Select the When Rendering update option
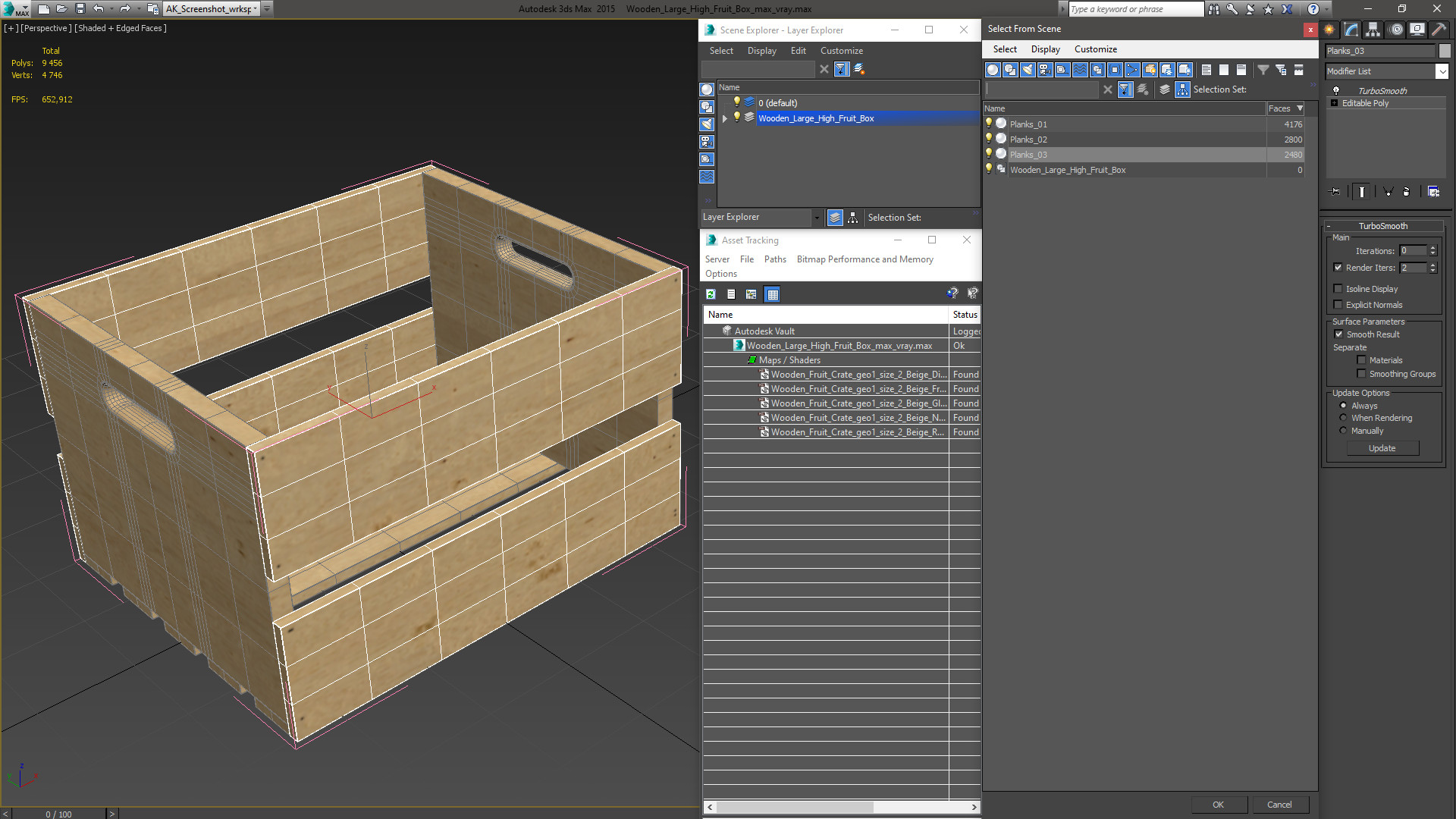 point(1343,418)
